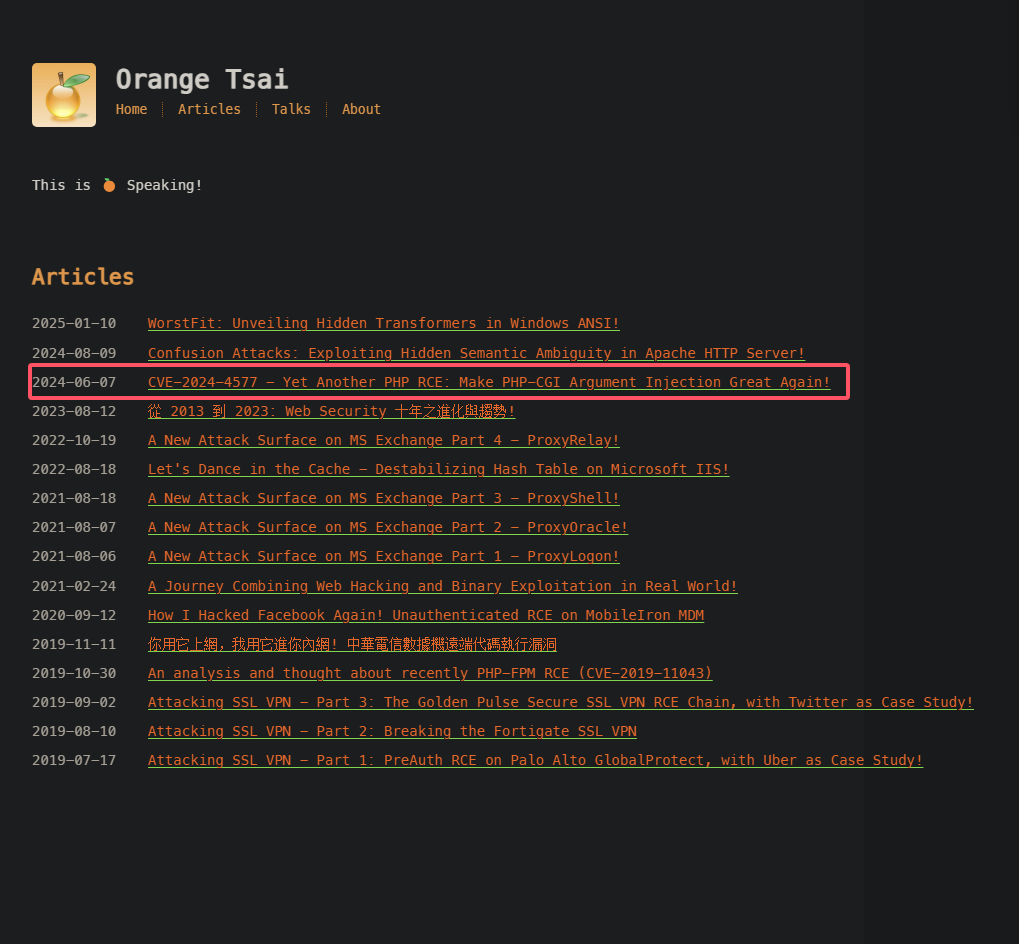
Task: Open the Home navigation link
Action: click(x=131, y=109)
